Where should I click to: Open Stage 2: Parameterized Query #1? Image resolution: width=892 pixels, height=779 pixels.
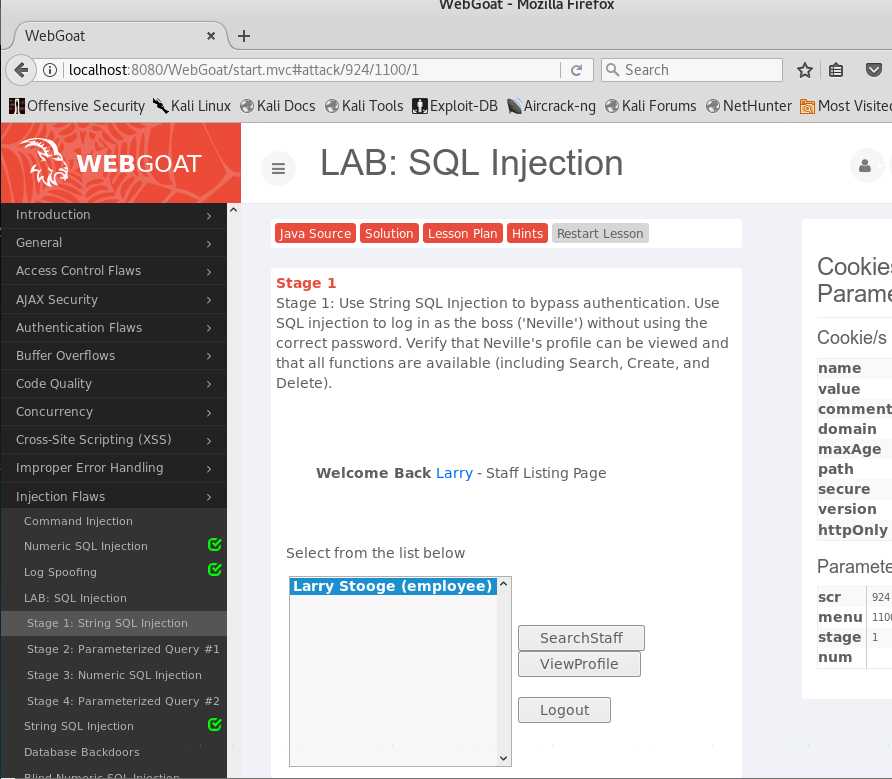(123, 649)
